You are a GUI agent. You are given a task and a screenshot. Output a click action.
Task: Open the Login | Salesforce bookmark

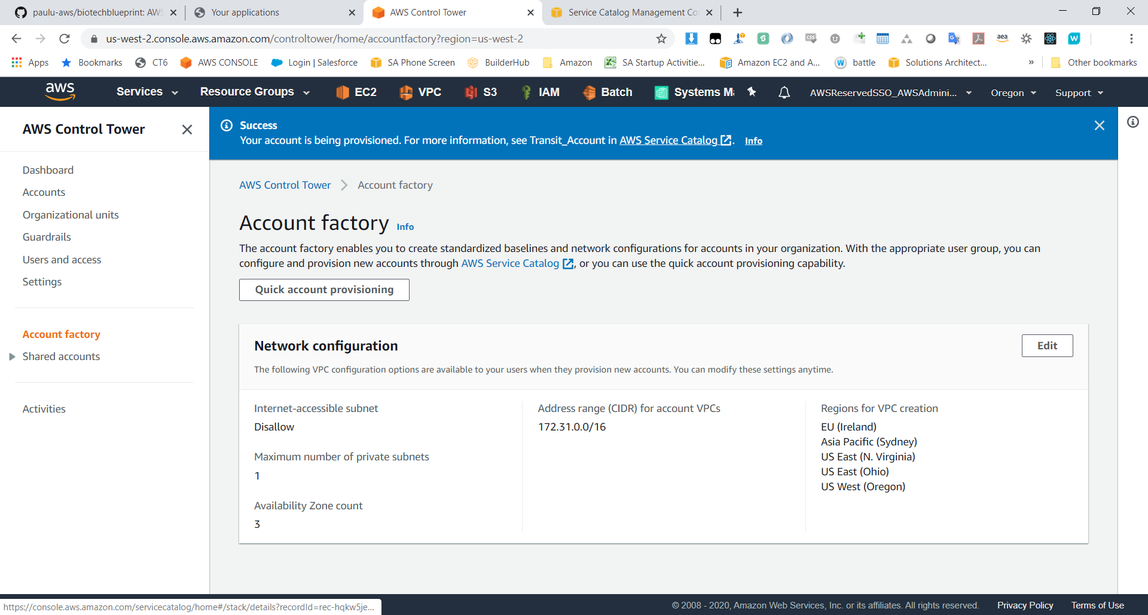tap(314, 62)
